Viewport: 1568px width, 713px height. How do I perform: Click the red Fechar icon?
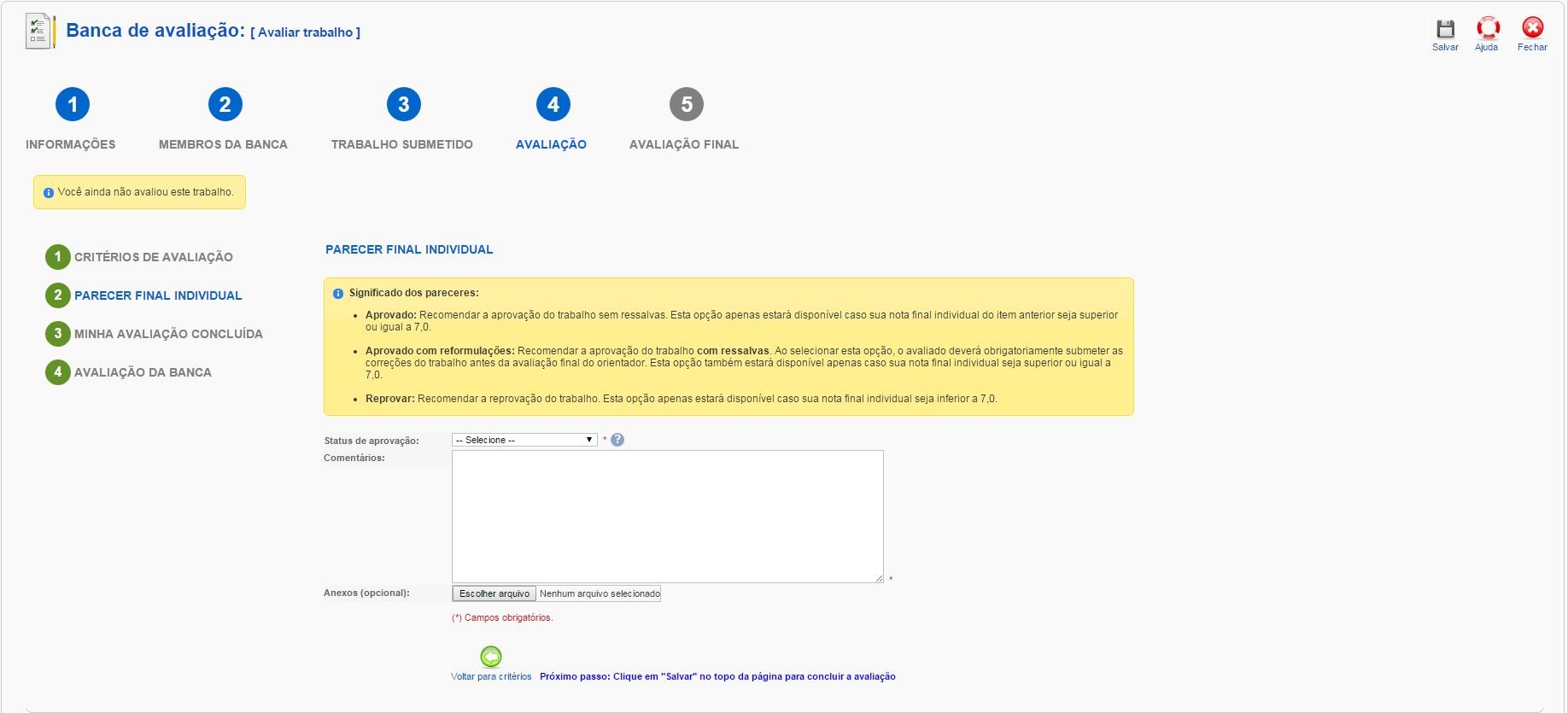coord(1532,28)
